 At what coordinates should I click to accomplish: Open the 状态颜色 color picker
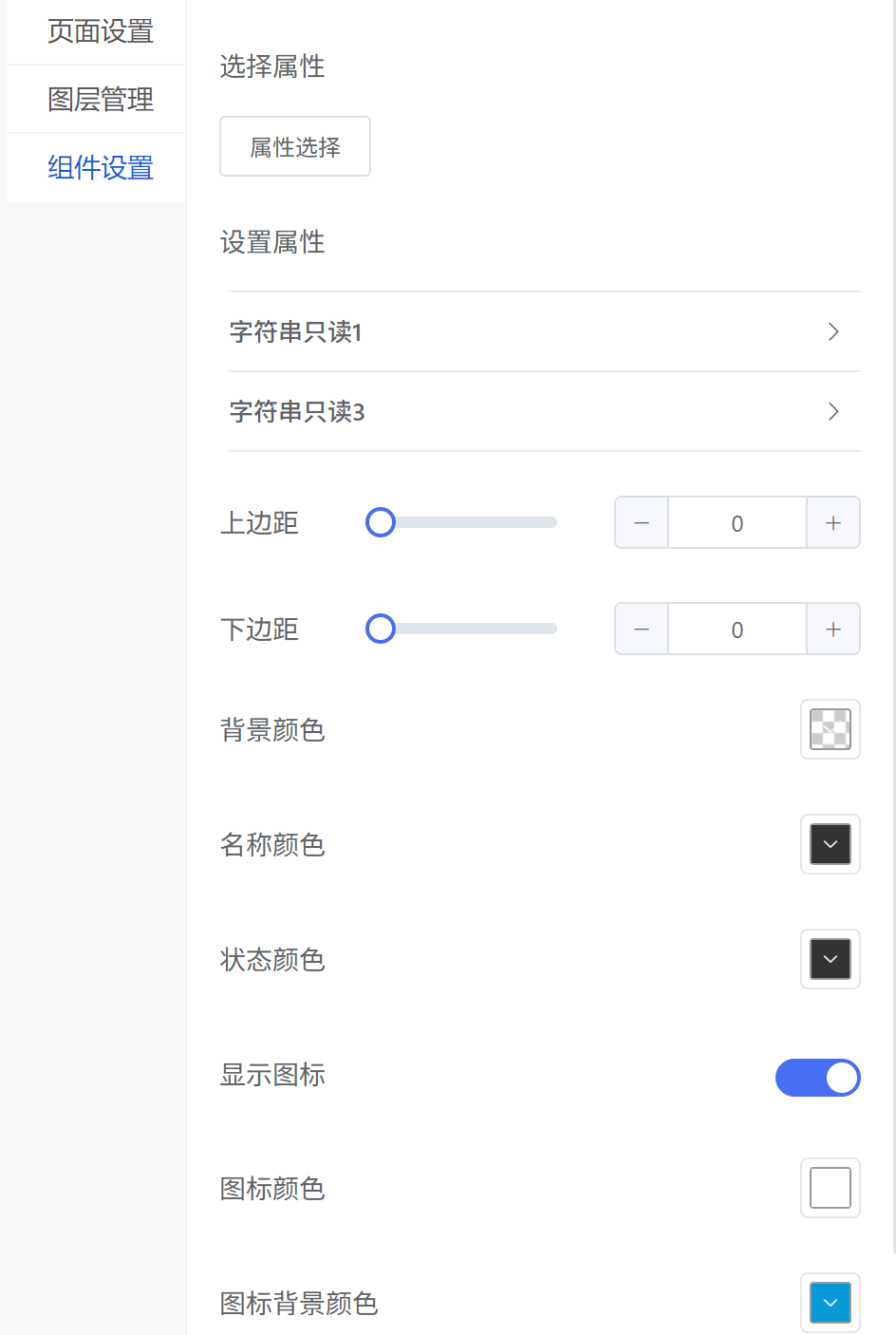(831, 959)
